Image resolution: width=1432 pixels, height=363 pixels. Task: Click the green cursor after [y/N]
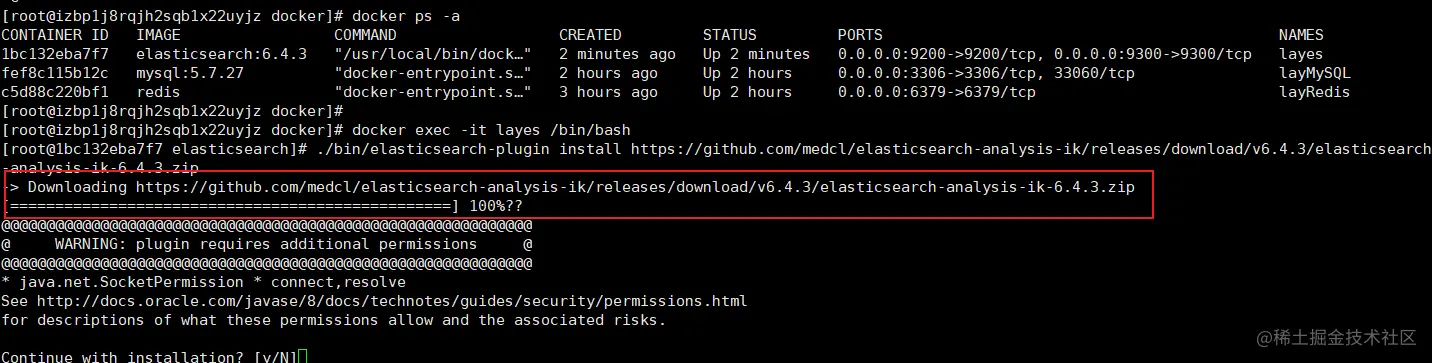point(302,357)
